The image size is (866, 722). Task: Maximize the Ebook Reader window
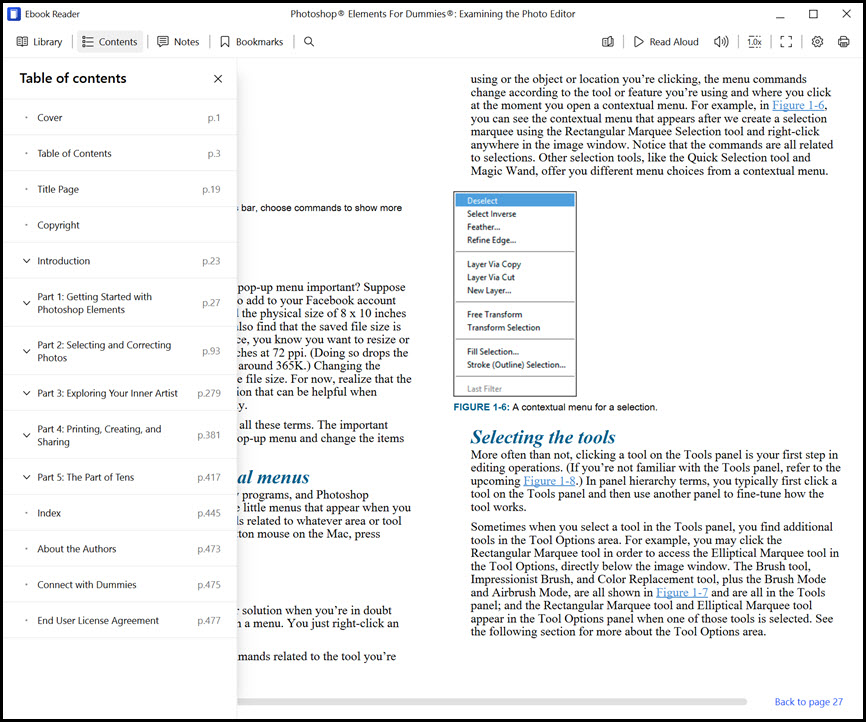813,14
